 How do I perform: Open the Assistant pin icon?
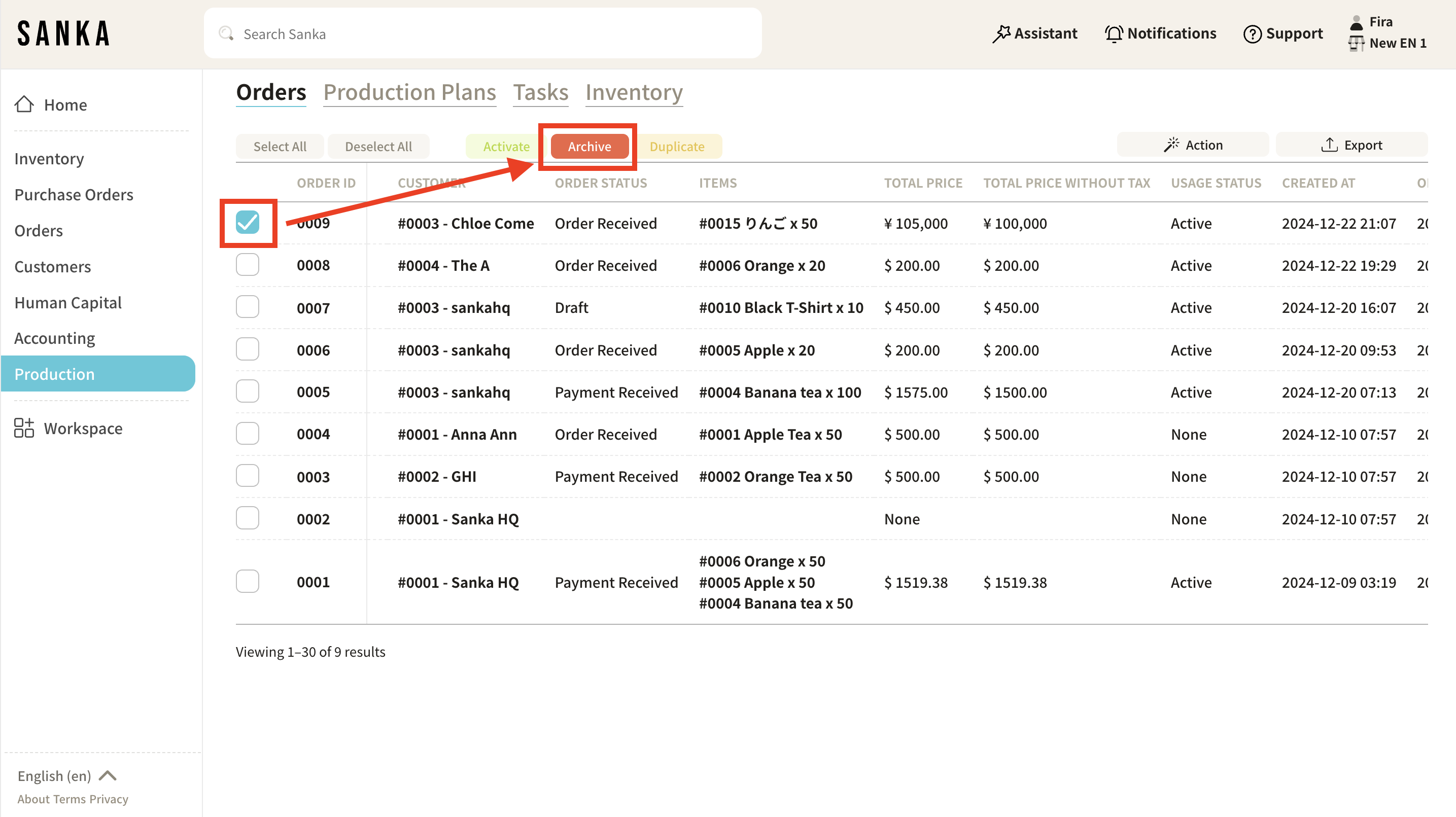(1000, 34)
